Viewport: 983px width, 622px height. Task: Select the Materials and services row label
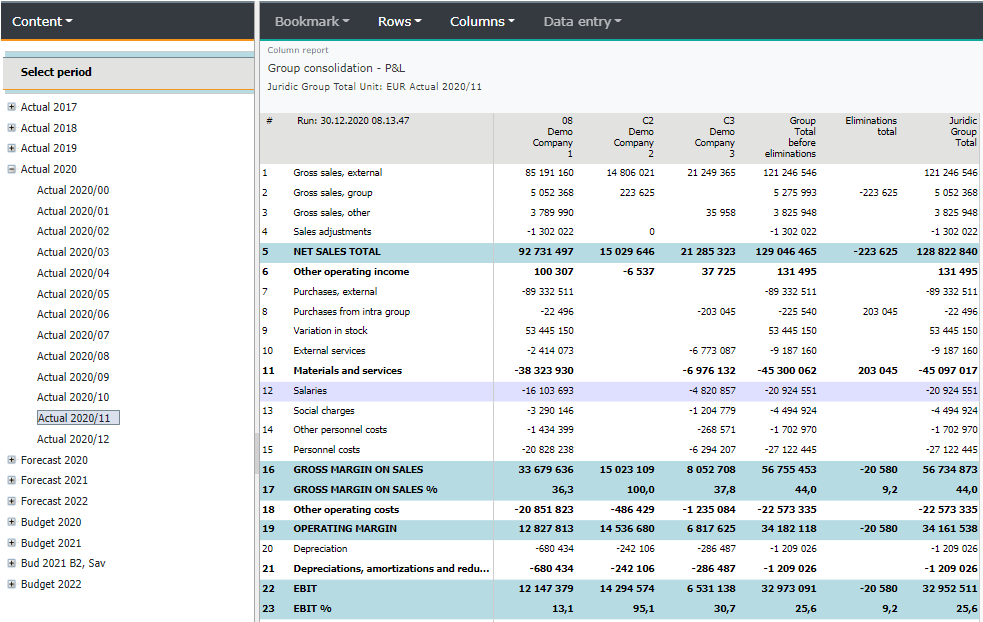(x=347, y=371)
